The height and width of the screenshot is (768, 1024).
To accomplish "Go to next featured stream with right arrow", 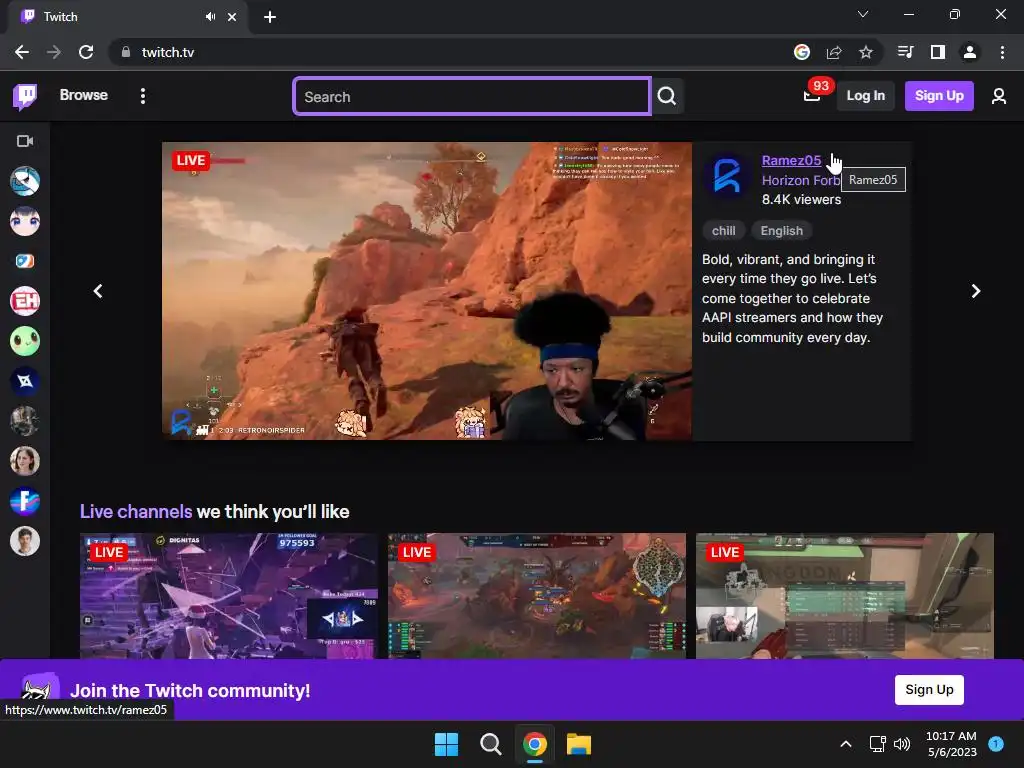I will click(976, 291).
